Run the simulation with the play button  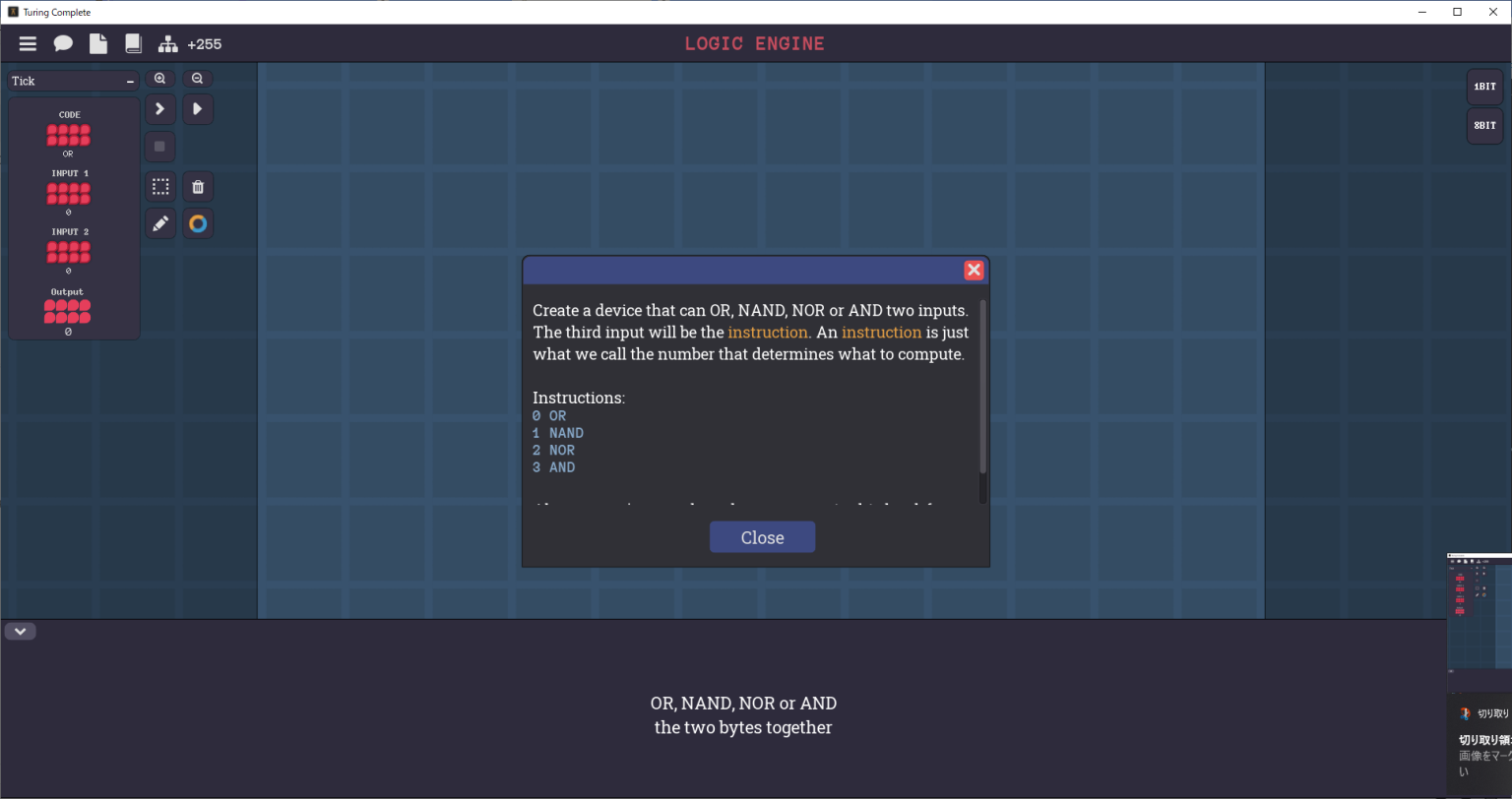pyautogui.click(x=198, y=109)
